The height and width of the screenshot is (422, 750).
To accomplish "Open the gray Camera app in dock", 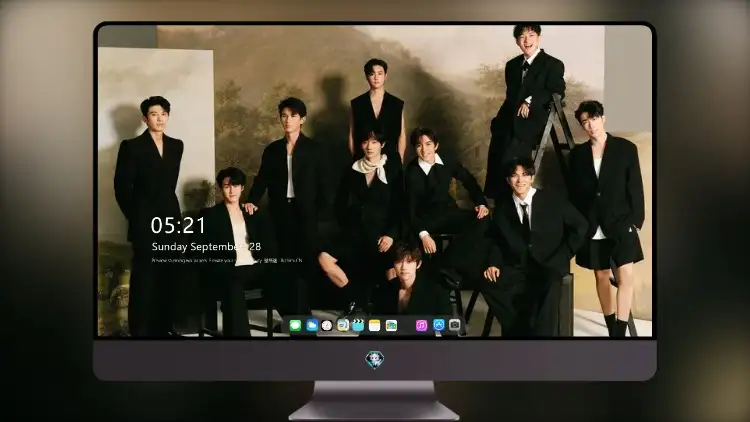I will [x=454, y=325].
